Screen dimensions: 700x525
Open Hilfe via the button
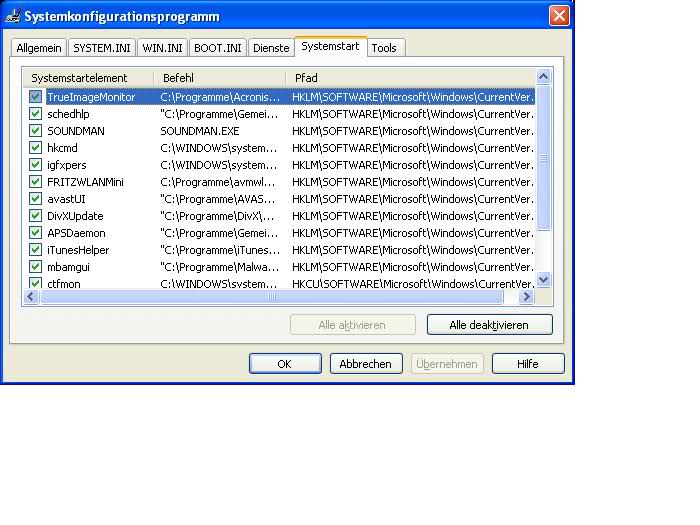528,364
